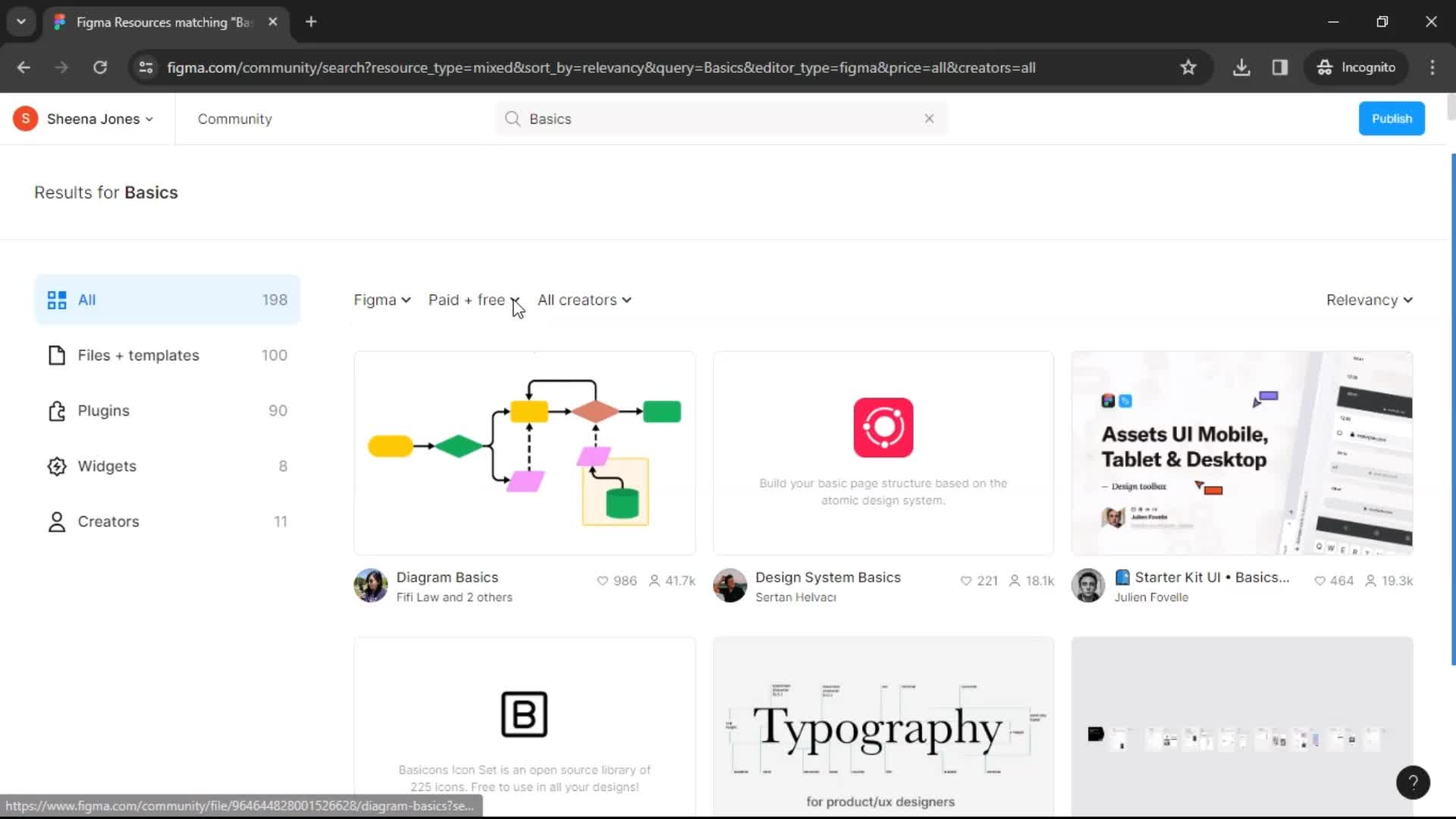Open the All creators filter dropdown
The image size is (1456, 819).
coord(584,300)
